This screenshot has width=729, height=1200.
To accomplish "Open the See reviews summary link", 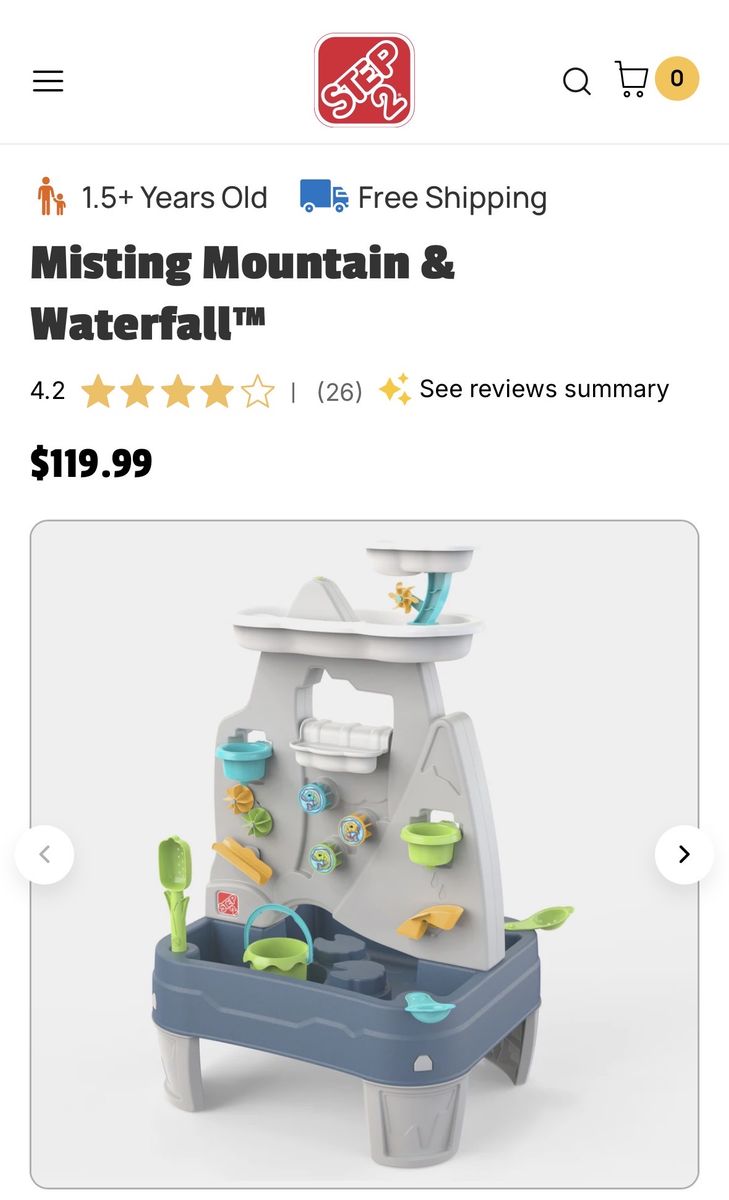I will (x=544, y=389).
